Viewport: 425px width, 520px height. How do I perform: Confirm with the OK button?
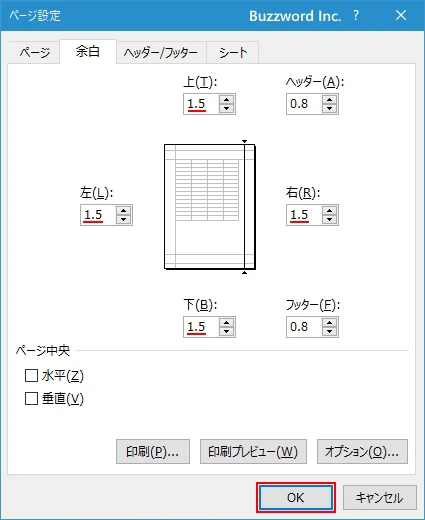296,498
